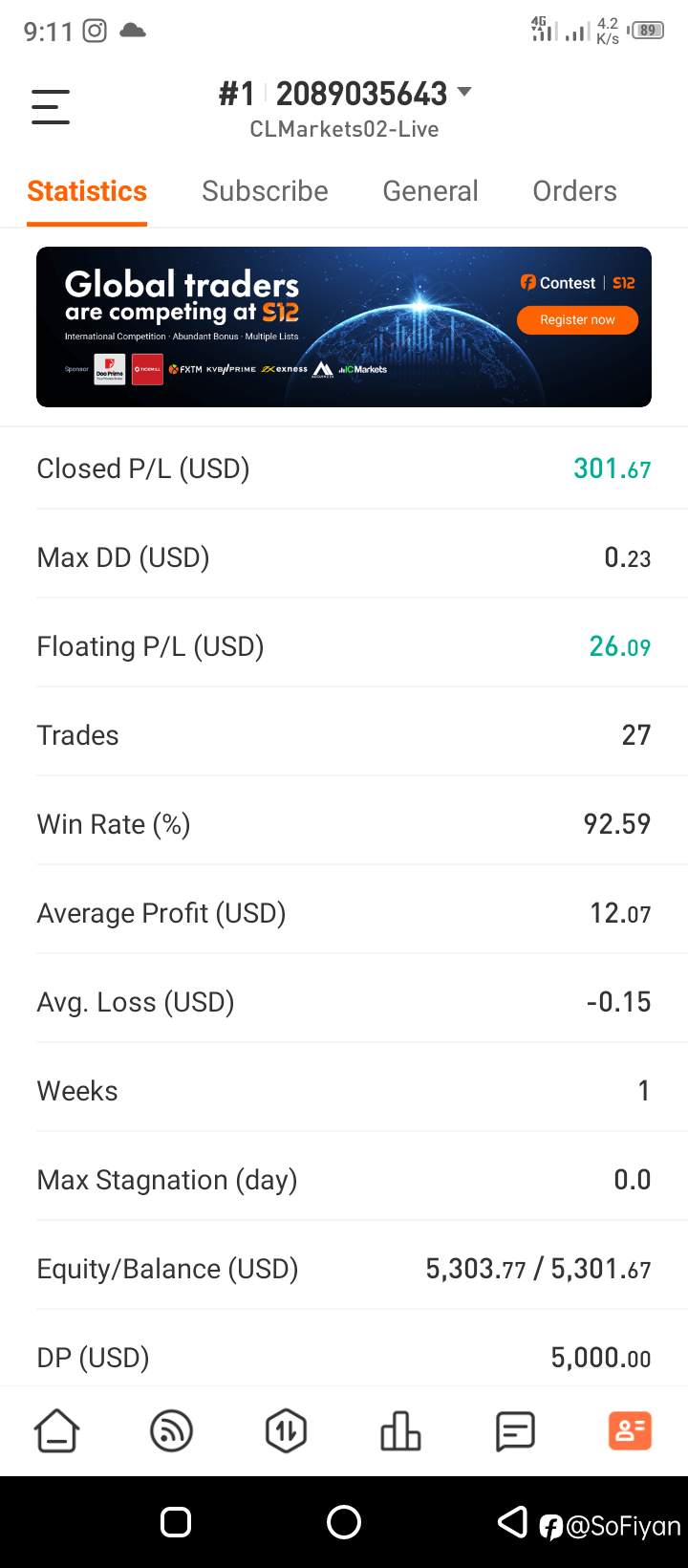The height and width of the screenshot is (1568, 688).
Task: Click the Register now button
Action: point(577,319)
